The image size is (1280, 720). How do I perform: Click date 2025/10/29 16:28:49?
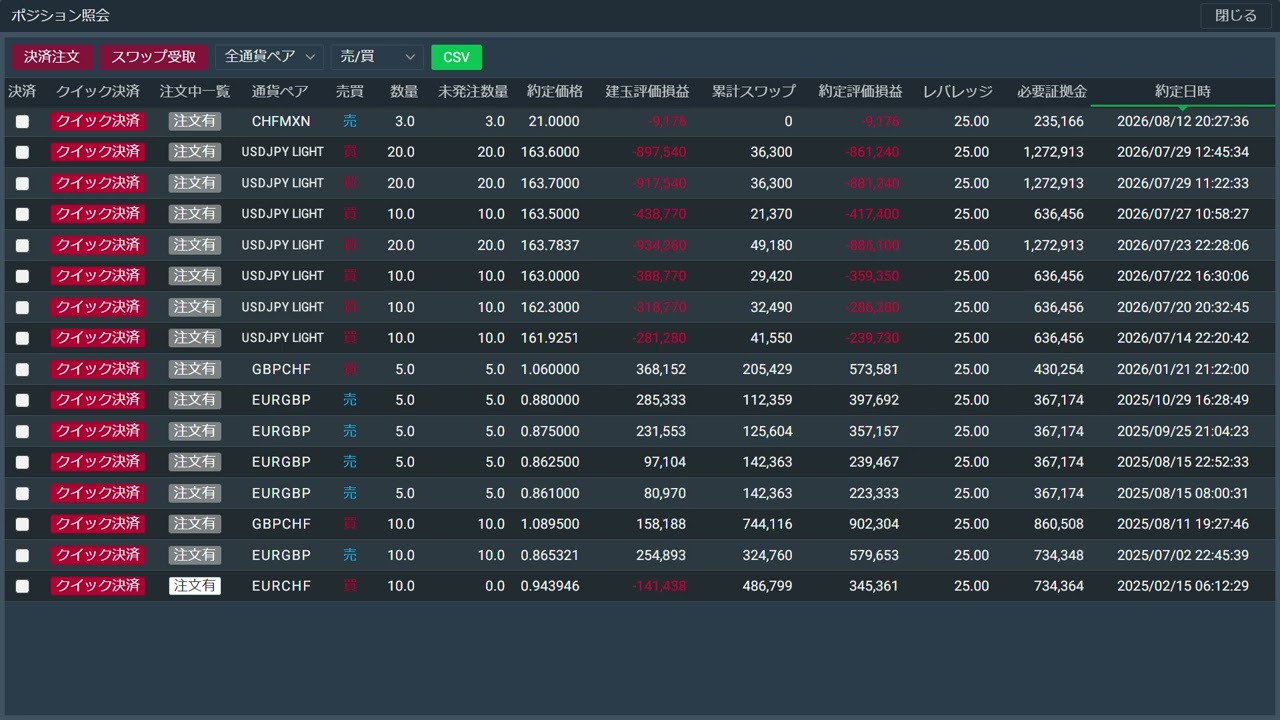pyautogui.click(x=1183, y=400)
